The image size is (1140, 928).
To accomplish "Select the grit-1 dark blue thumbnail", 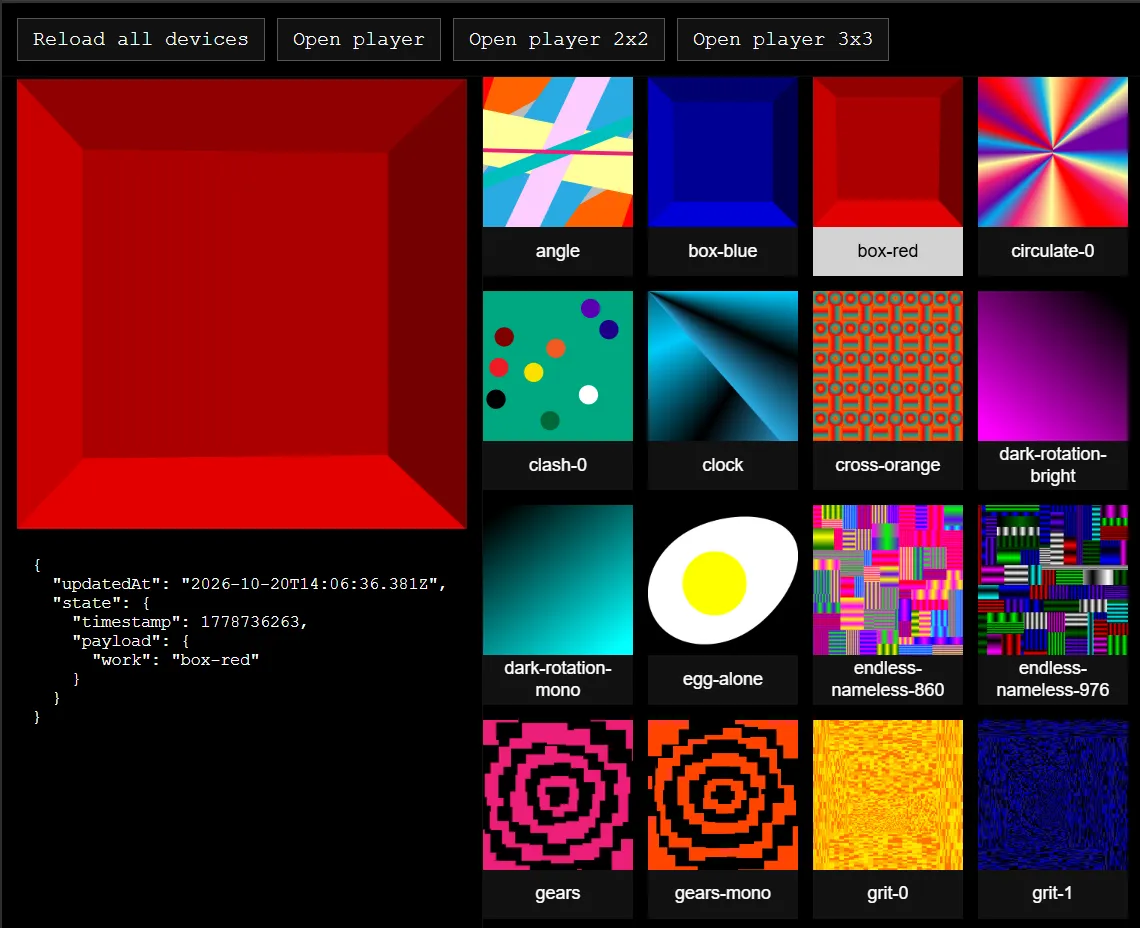I will (1053, 795).
